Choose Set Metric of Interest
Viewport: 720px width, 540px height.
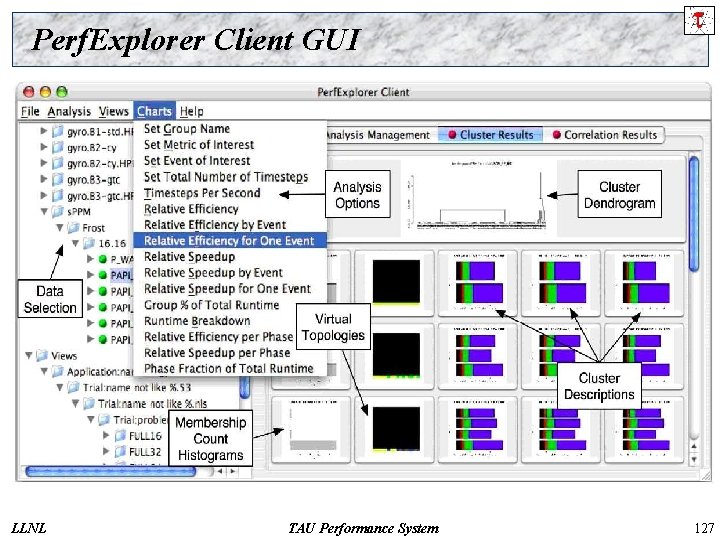click(x=230, y=145)
